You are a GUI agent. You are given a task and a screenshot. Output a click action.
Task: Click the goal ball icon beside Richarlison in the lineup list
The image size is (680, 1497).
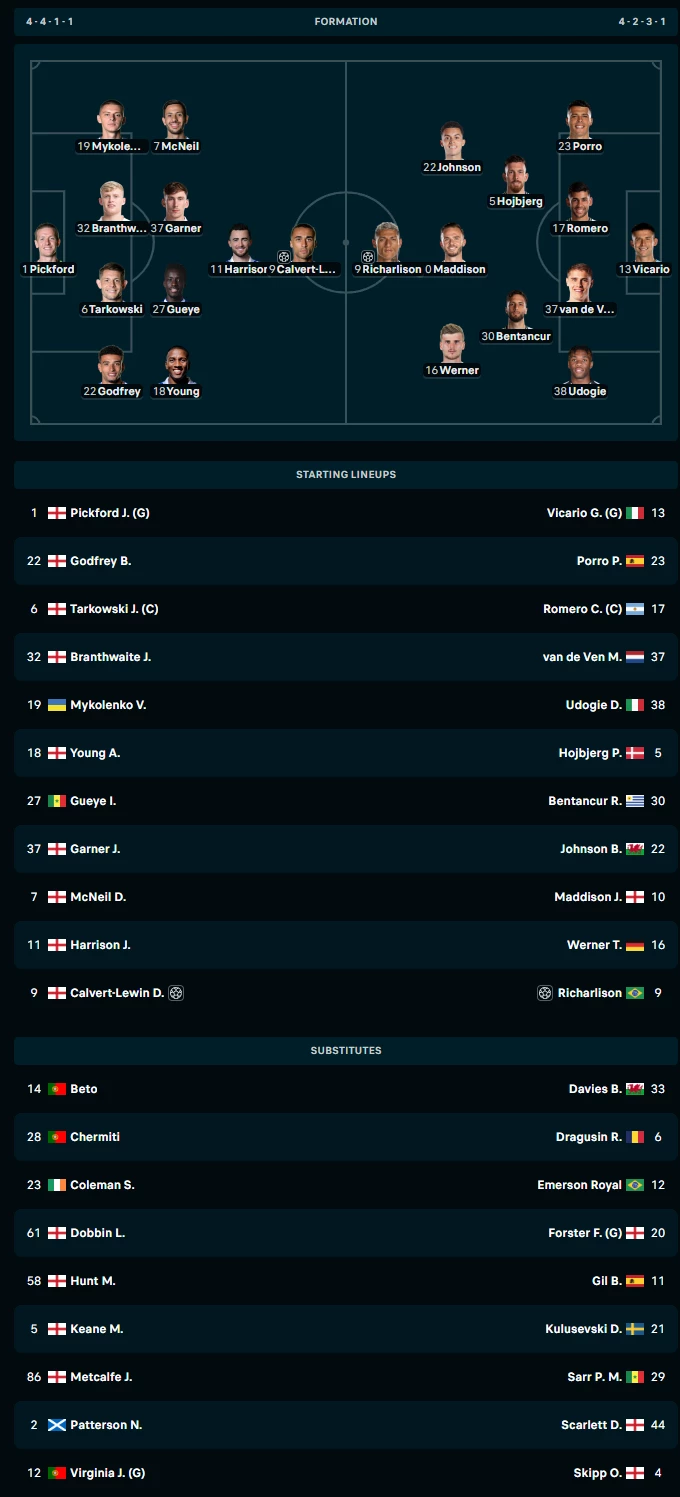tap(545, 993)
